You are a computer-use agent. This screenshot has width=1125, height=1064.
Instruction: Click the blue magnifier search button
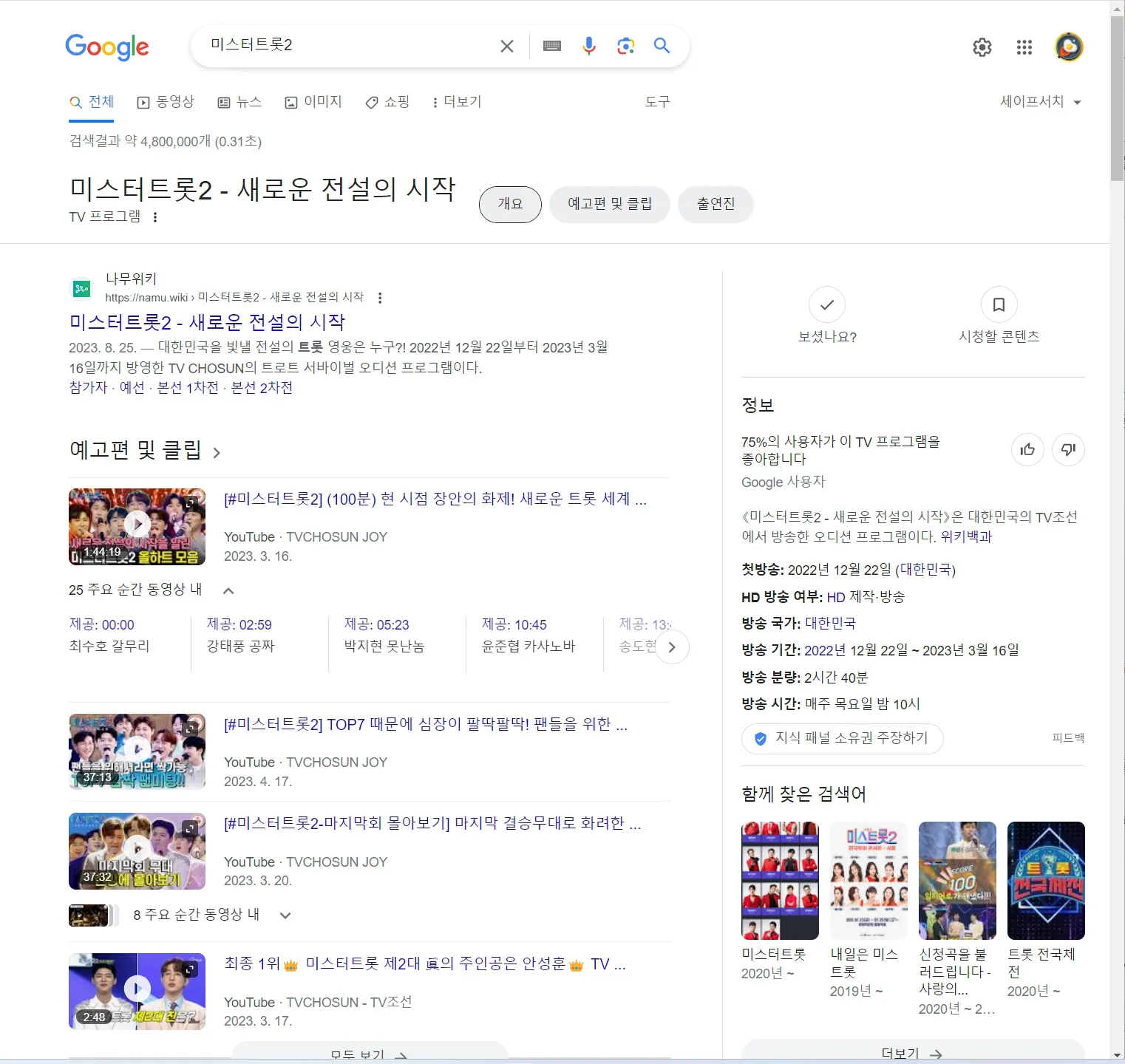click(662, 46)
